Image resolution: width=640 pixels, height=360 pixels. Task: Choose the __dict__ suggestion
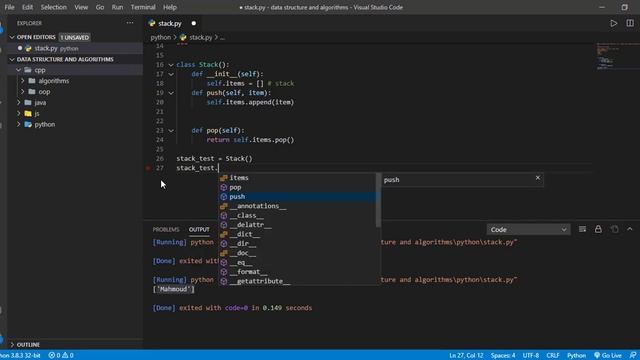coord(297,234)
